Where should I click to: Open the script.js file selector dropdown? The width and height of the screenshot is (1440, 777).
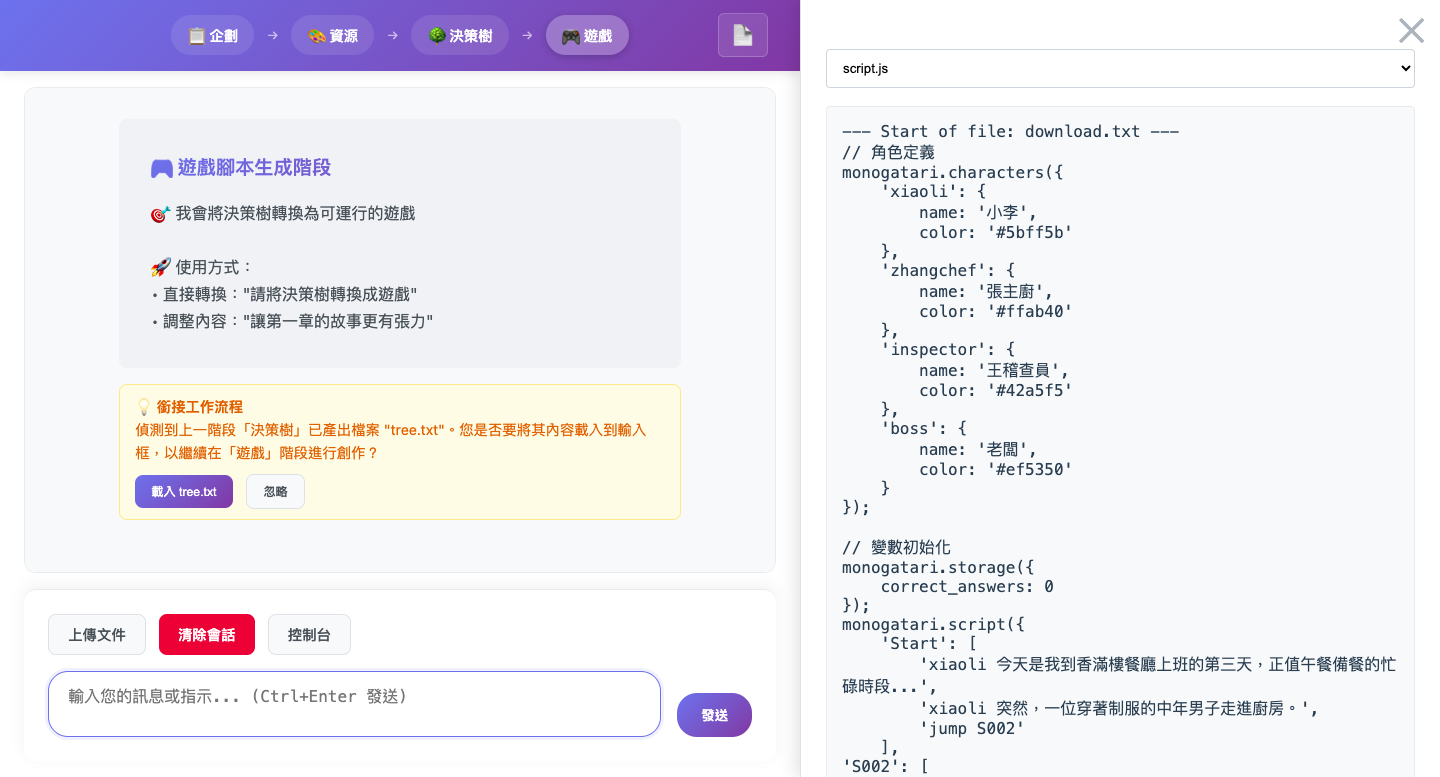tap(1119, 68)
